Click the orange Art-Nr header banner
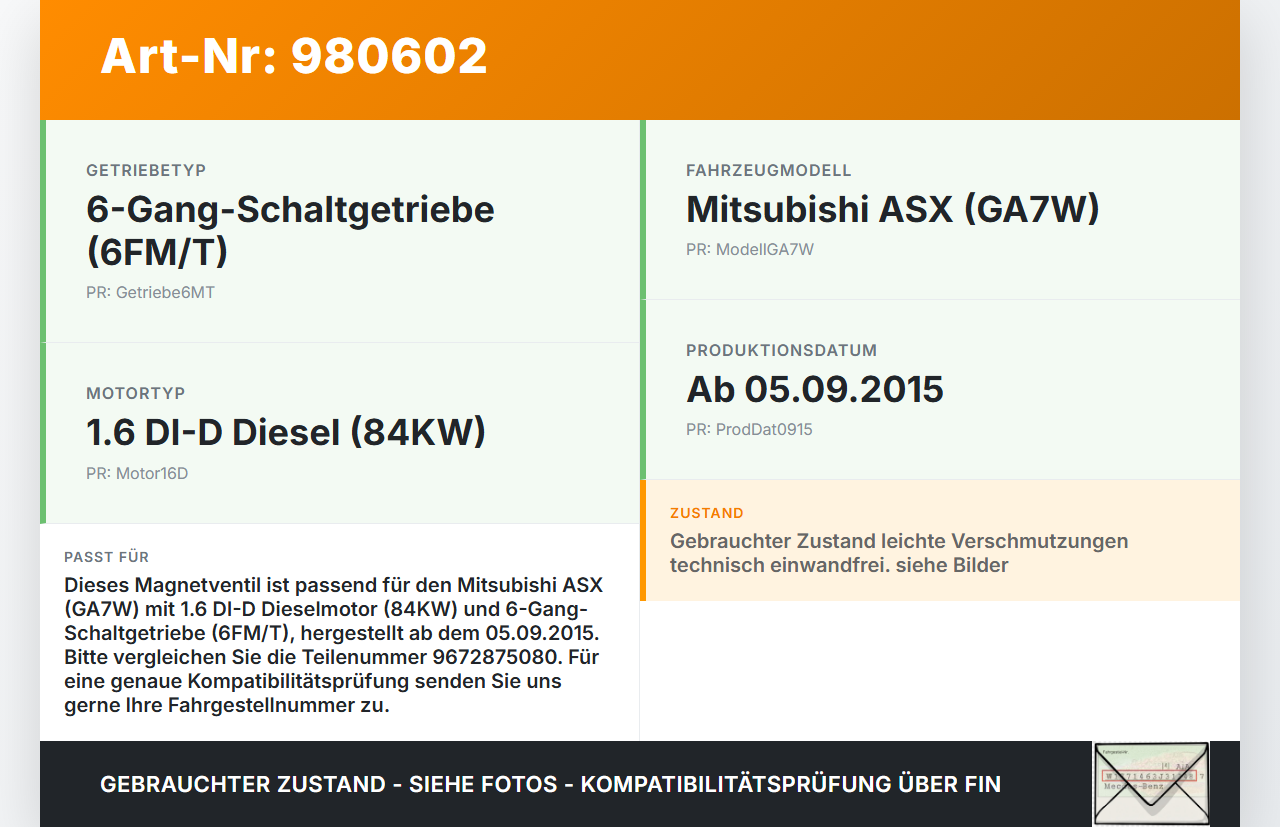The image size is (1280, 827). coord(640,59)
